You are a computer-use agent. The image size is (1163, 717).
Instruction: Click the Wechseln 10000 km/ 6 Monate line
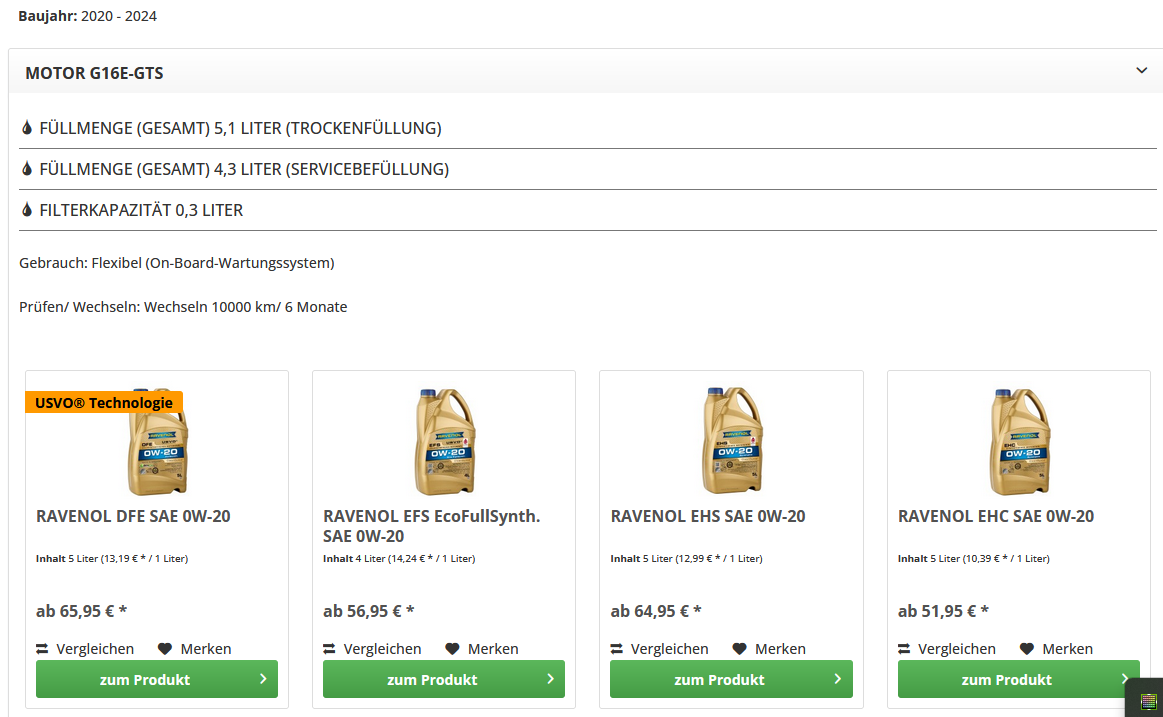[183, 307]
